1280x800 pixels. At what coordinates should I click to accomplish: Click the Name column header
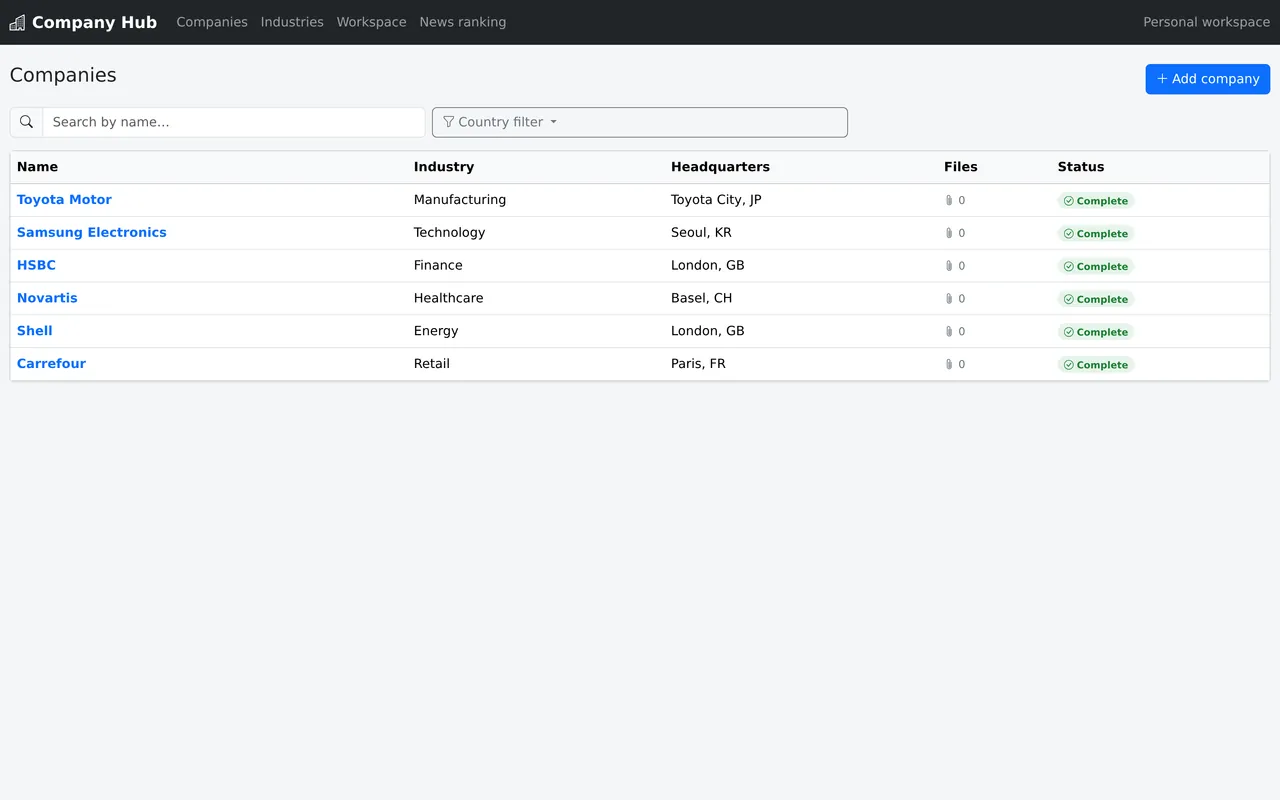click(37, 167)
